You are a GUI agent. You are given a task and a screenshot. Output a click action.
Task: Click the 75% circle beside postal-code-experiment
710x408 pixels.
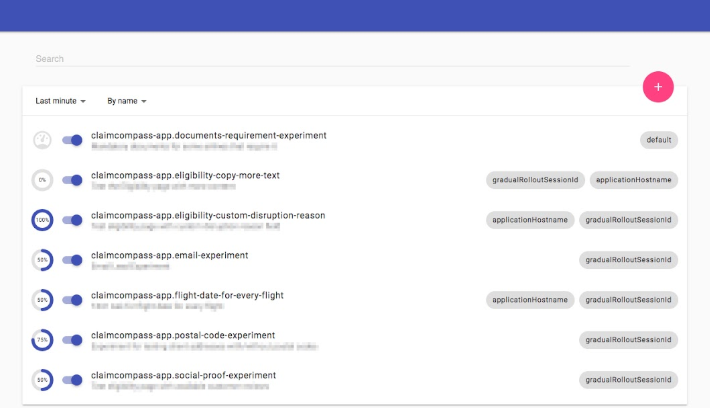42,340
